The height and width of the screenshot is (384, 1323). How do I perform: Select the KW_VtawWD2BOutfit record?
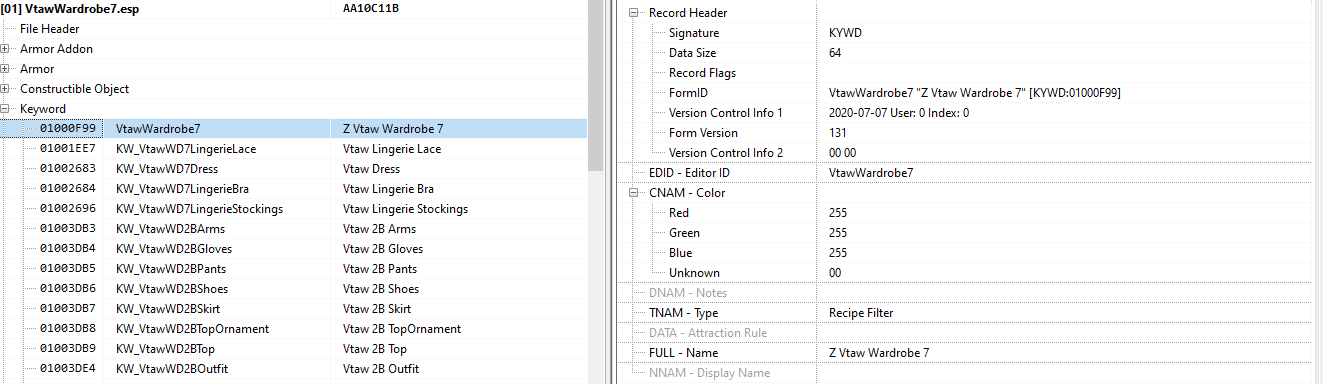[293, 369]
